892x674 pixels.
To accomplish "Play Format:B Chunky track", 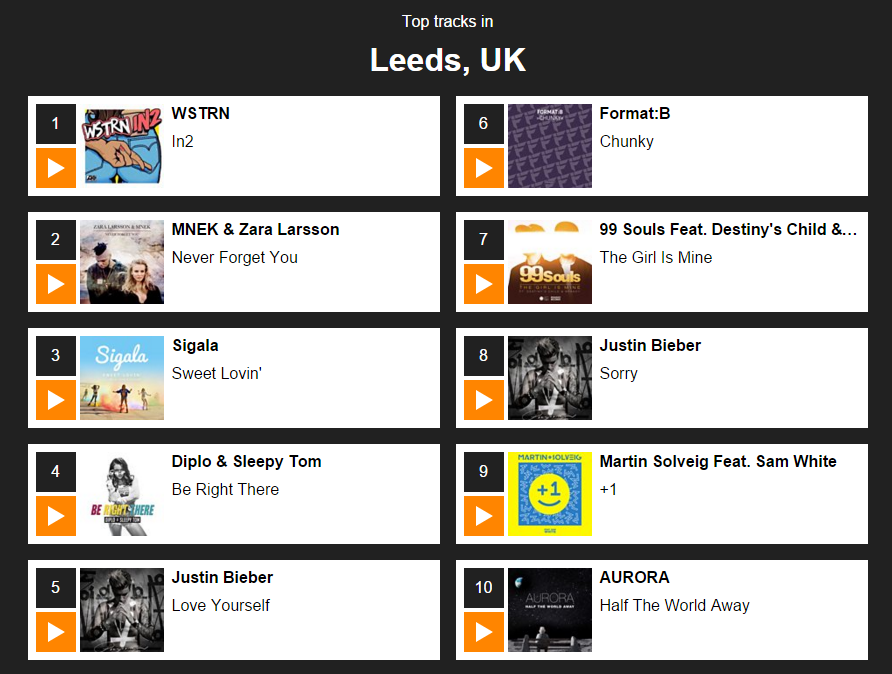I will click(x=484, y=168).
